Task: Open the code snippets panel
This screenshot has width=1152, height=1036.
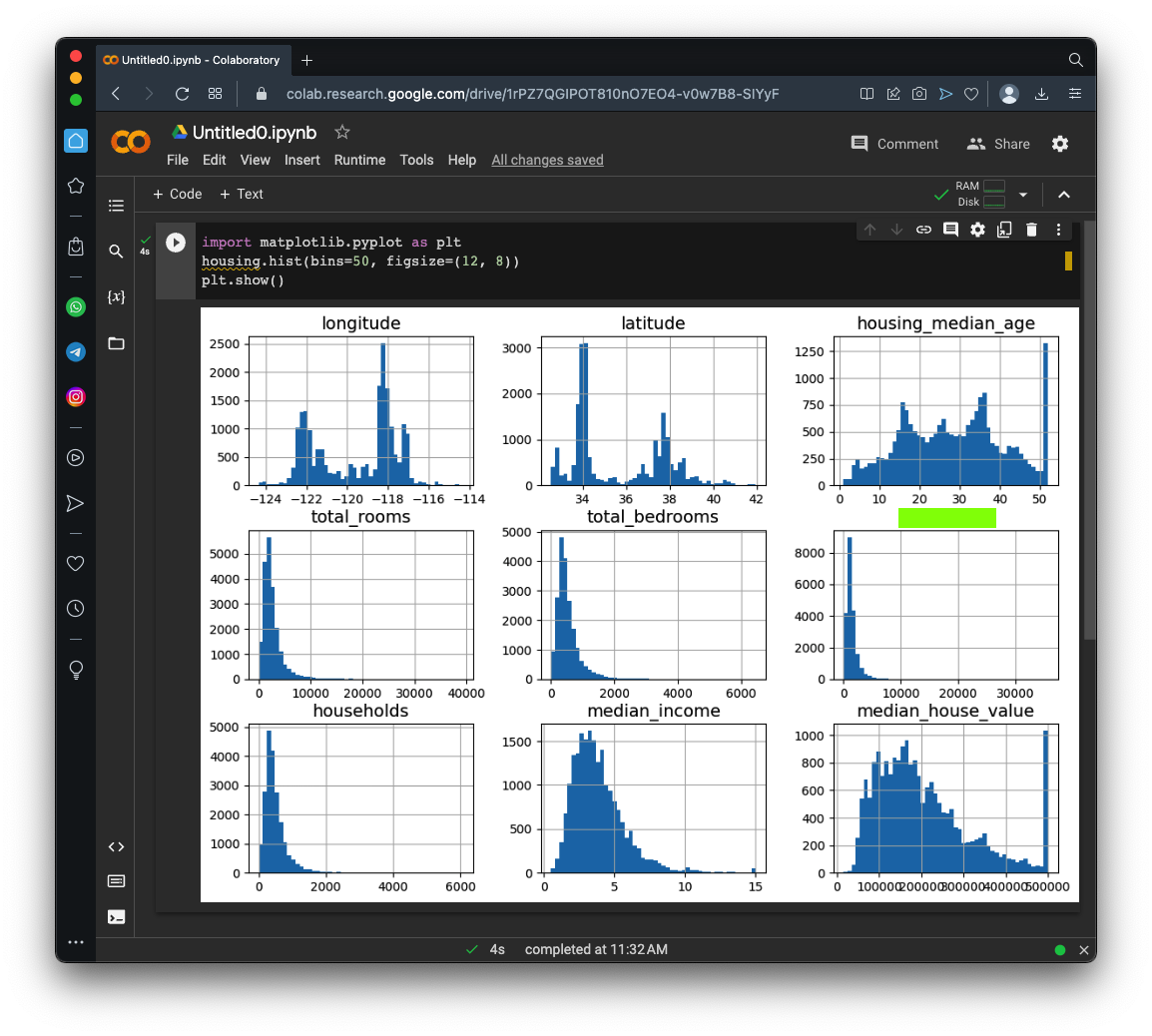Action: click(x=116, y=847)
